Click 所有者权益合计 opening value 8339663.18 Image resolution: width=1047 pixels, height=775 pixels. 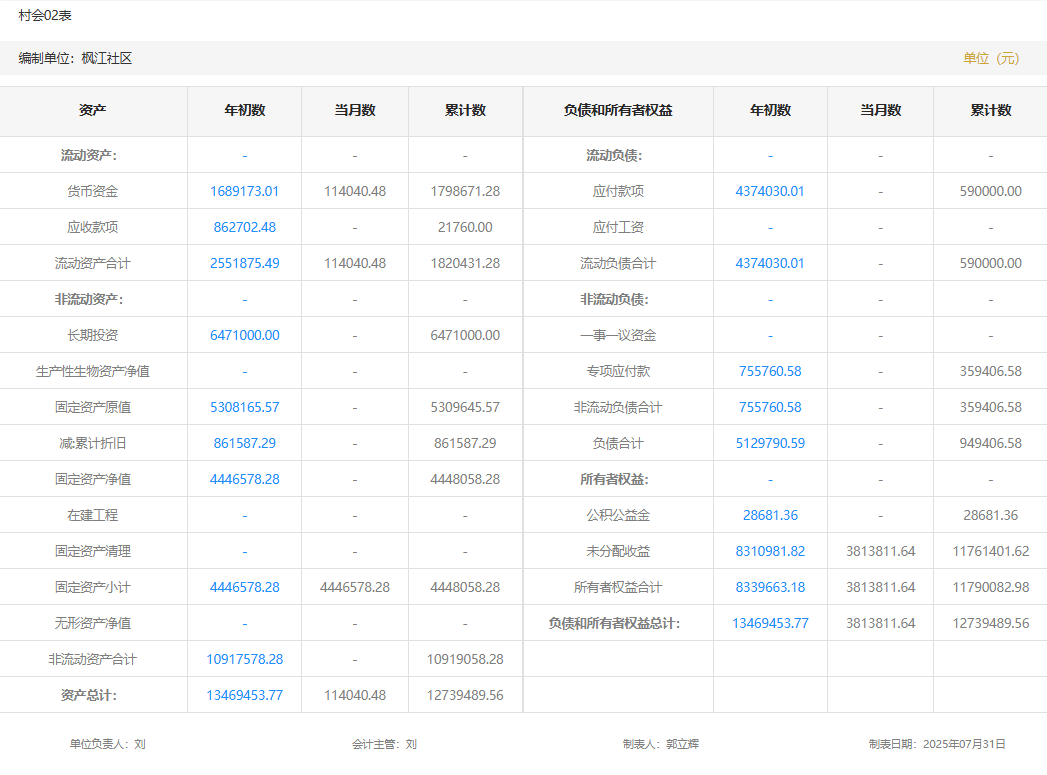[x=770, y=587]
